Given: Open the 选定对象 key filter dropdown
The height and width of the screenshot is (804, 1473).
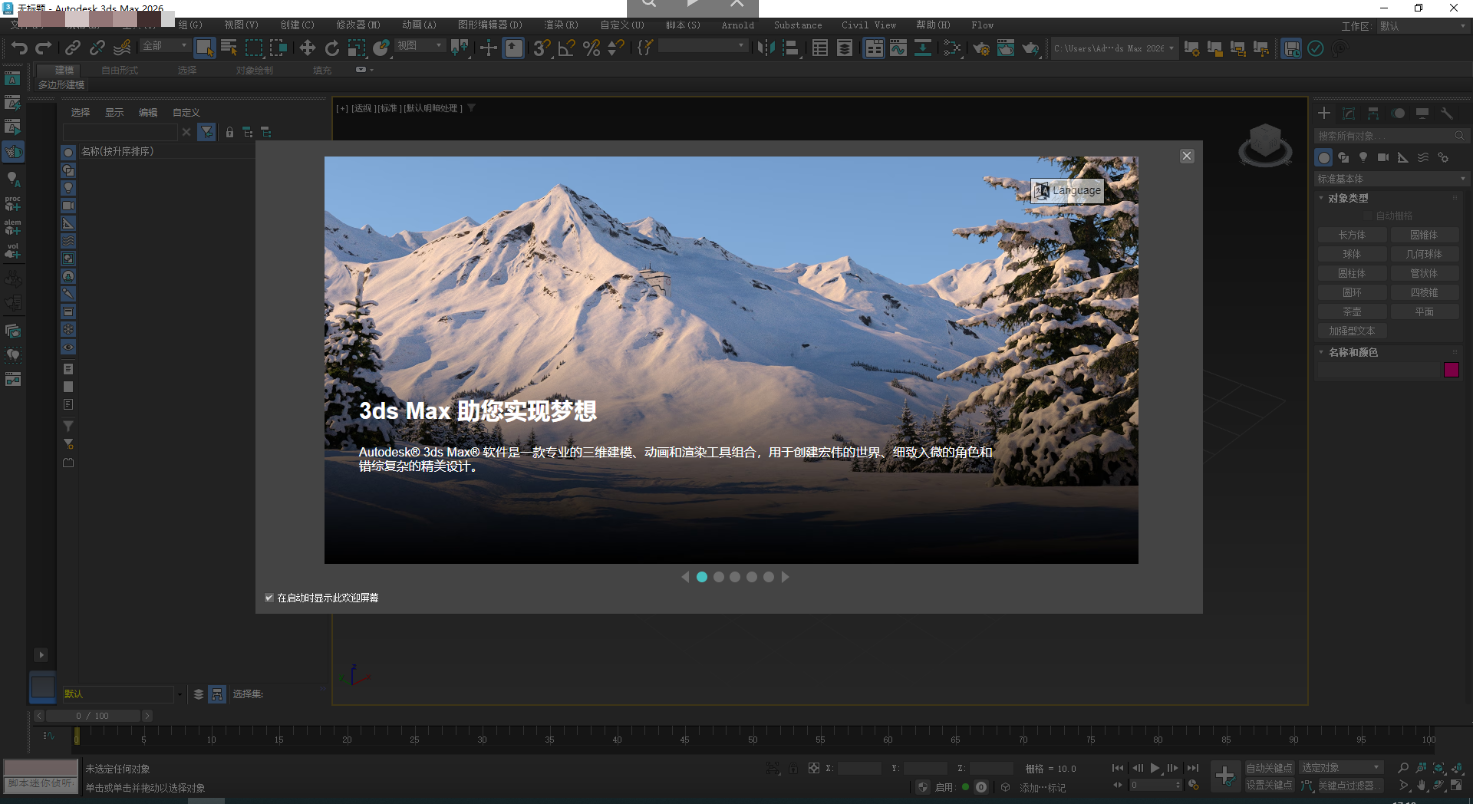Looking at the screenshot, I should pyautogui.click(x=1341, y=768).
